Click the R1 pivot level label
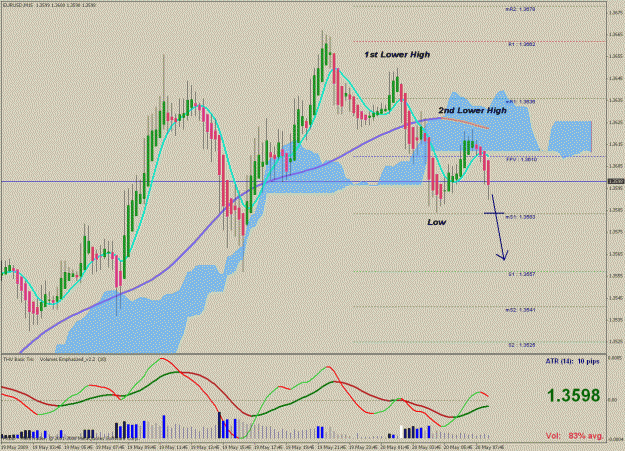The image size is (625, 451). tap(521, 44)
